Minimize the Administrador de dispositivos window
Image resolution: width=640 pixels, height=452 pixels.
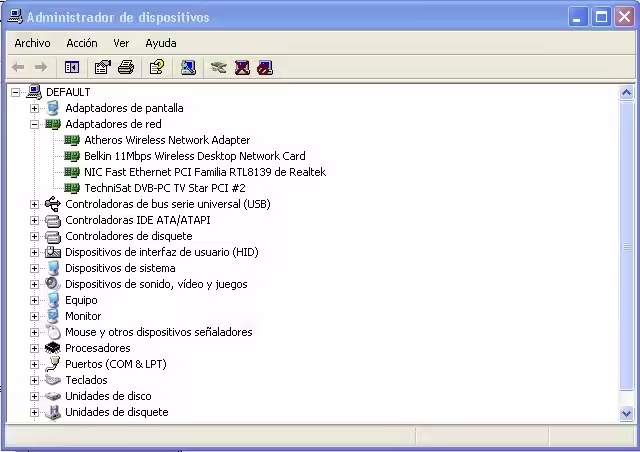577,17
